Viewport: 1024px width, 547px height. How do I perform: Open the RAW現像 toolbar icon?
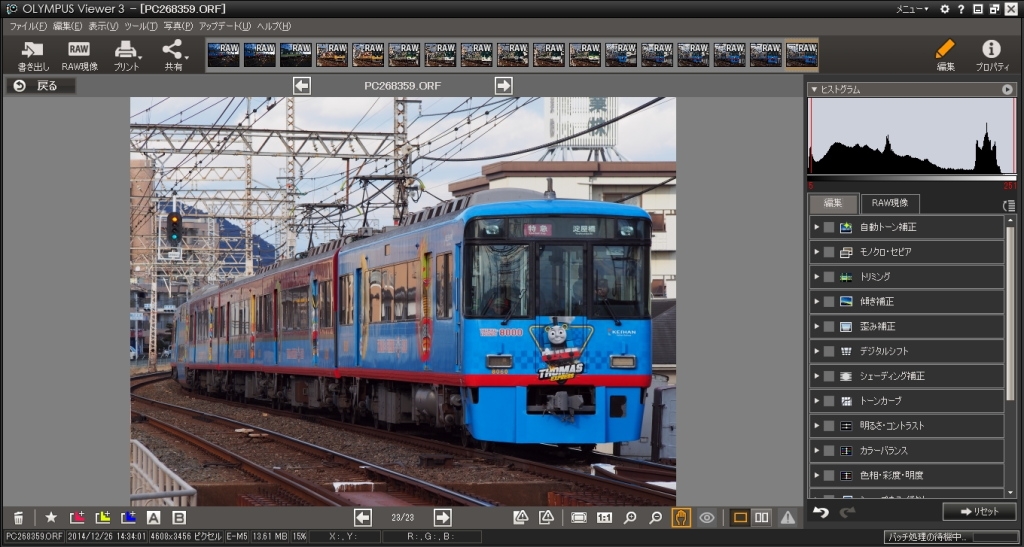point(80,56)
